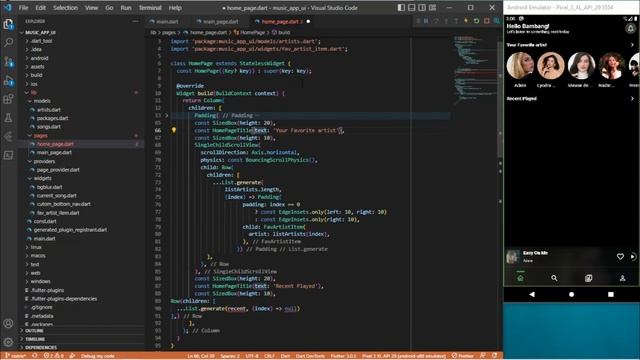This screenshot has width=640, height=360.
Task: Expand the assets folder
Action: tap(37, 67)
